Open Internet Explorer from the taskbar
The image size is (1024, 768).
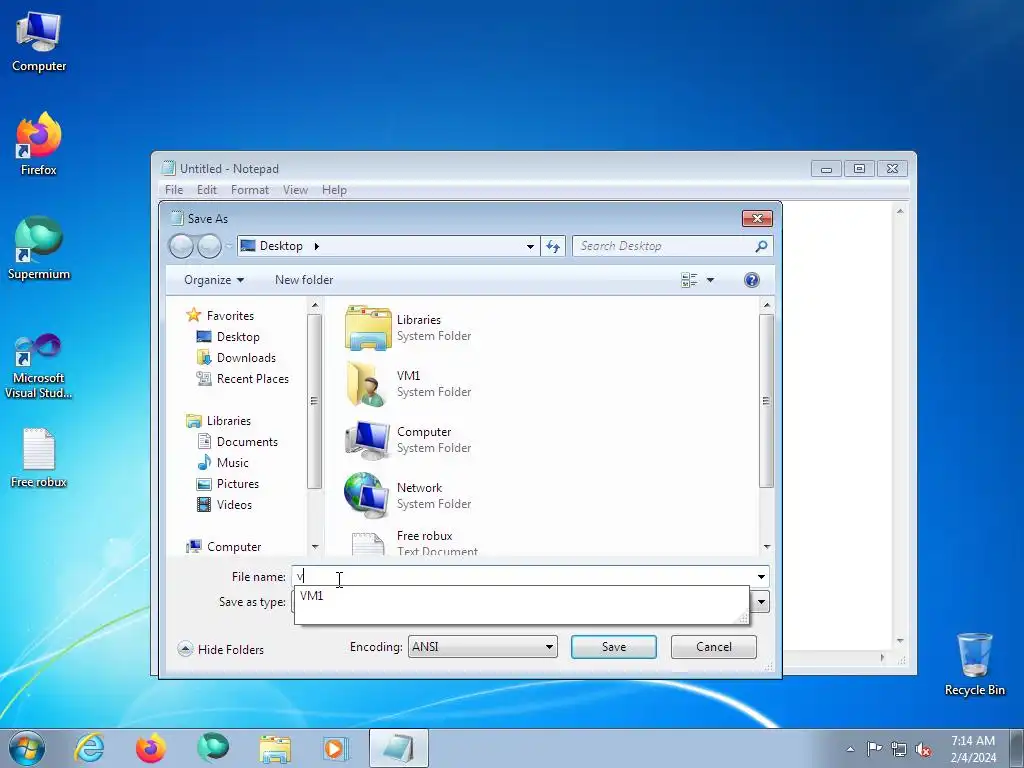tap(89, 748)
